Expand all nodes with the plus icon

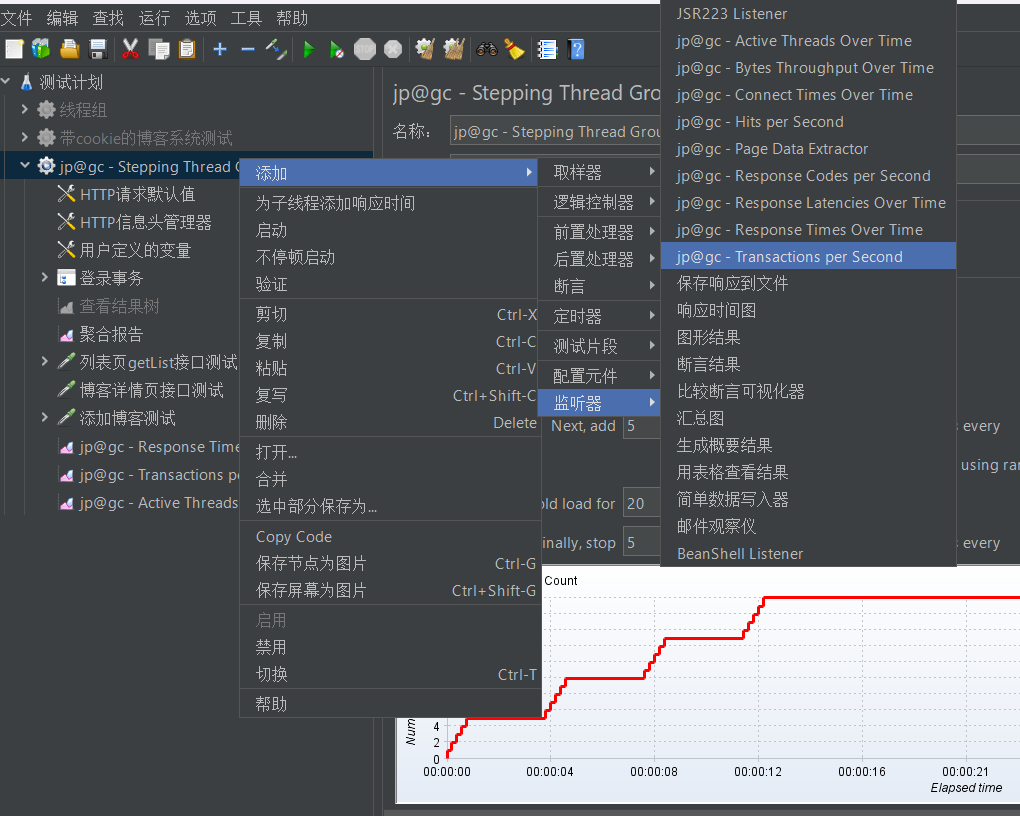point(220,49)
